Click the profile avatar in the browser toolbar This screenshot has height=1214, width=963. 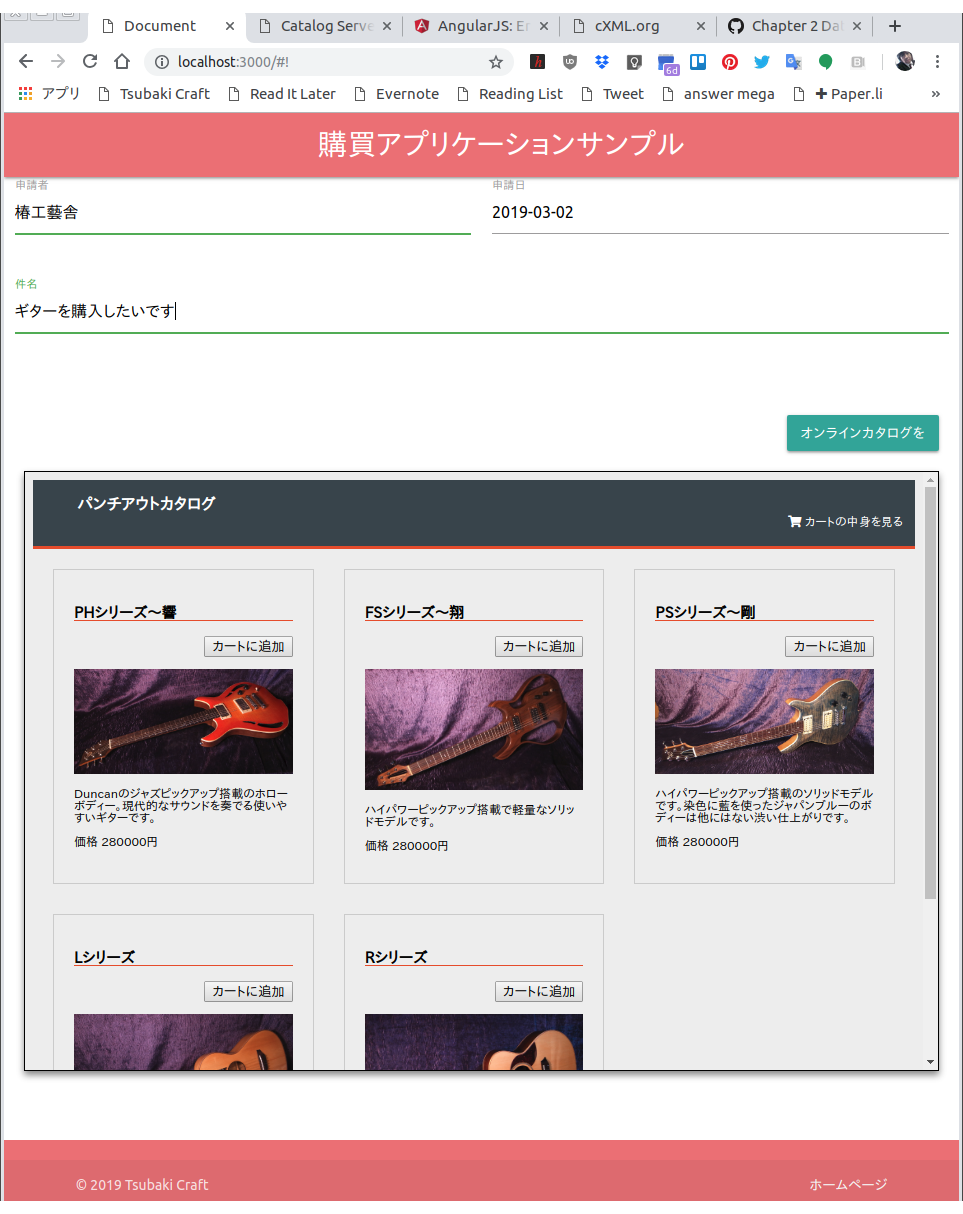click(x=905, y=61)
